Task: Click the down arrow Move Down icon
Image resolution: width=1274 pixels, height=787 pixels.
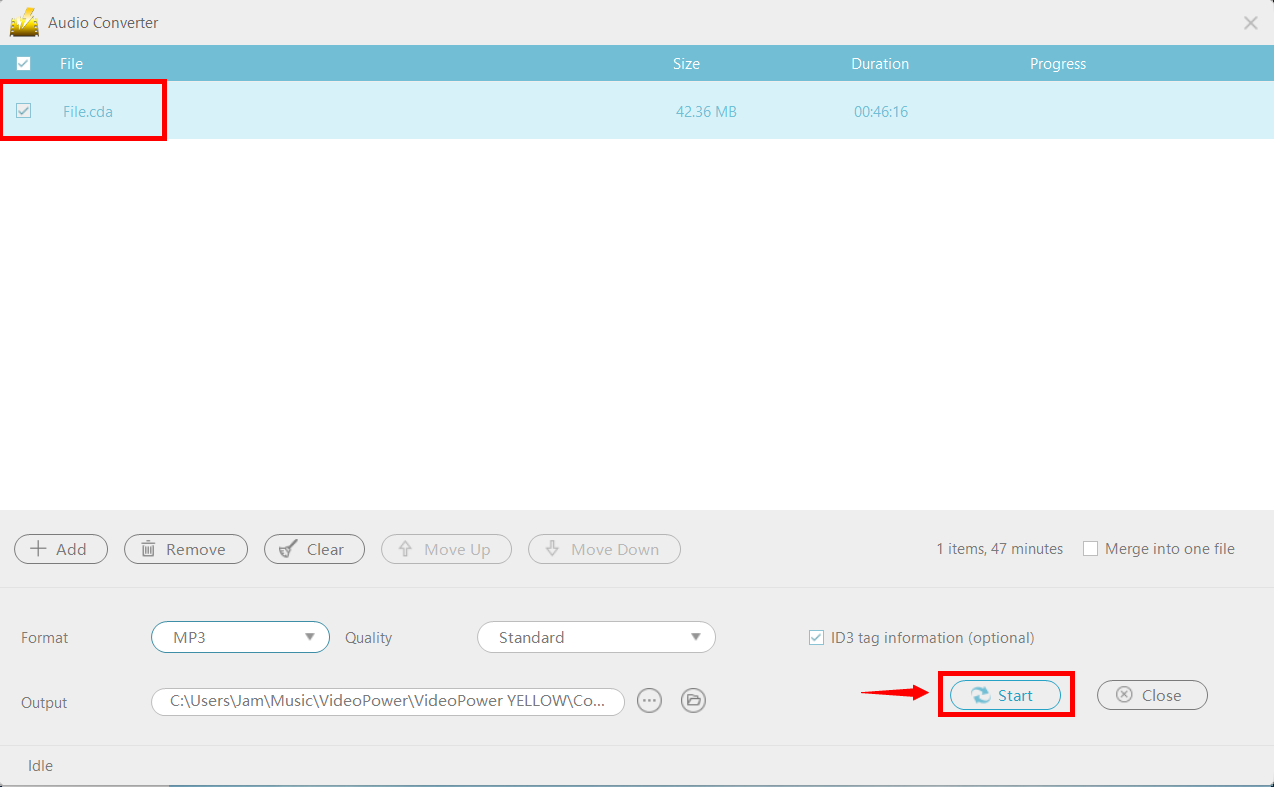Action: [x=552, y=548]
